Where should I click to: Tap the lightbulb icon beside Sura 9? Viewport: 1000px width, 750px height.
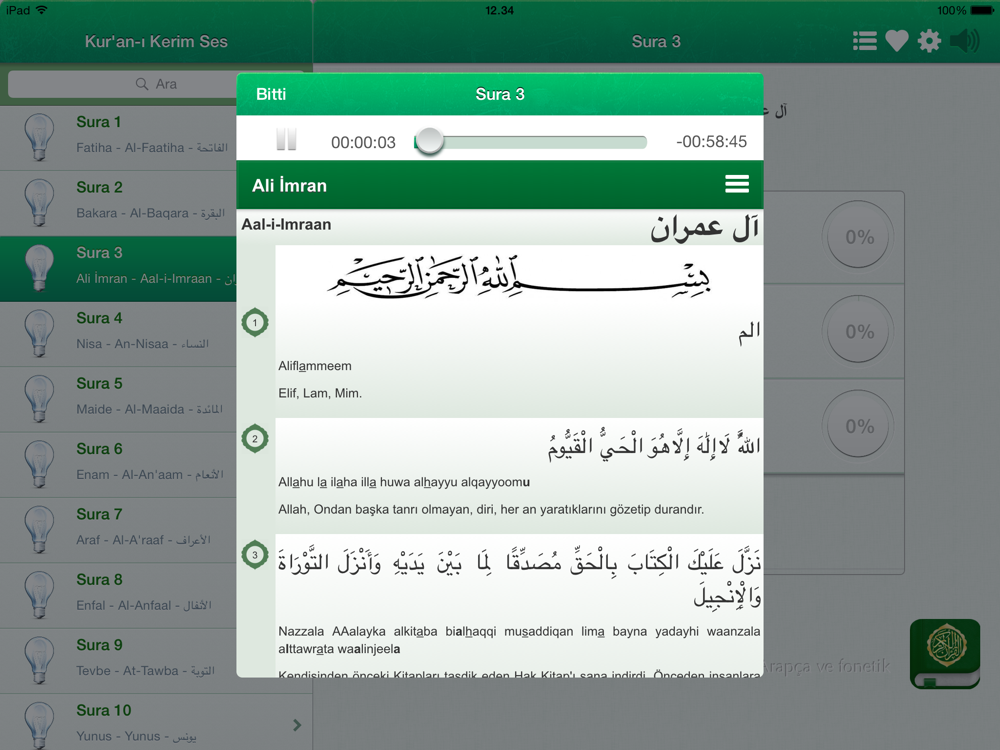tap(39, 661)
